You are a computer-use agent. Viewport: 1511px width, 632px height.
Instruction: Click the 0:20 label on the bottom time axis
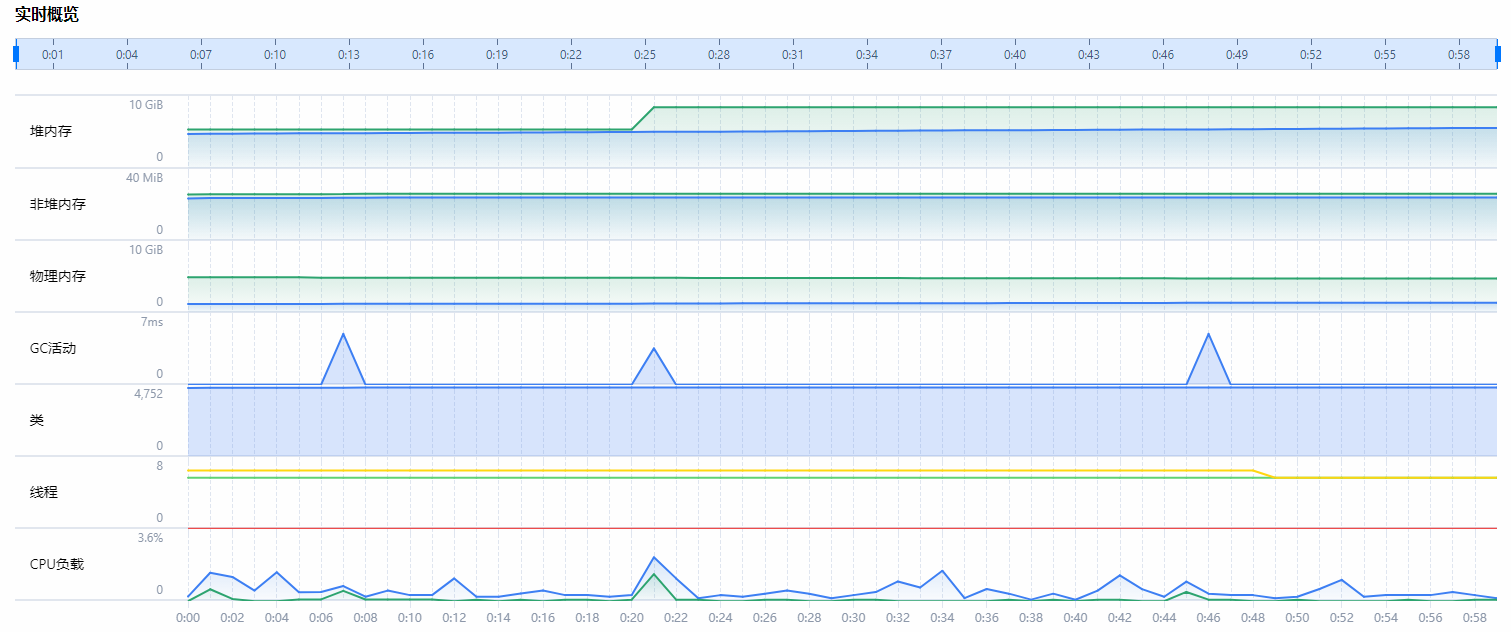(x=631, y=619)
